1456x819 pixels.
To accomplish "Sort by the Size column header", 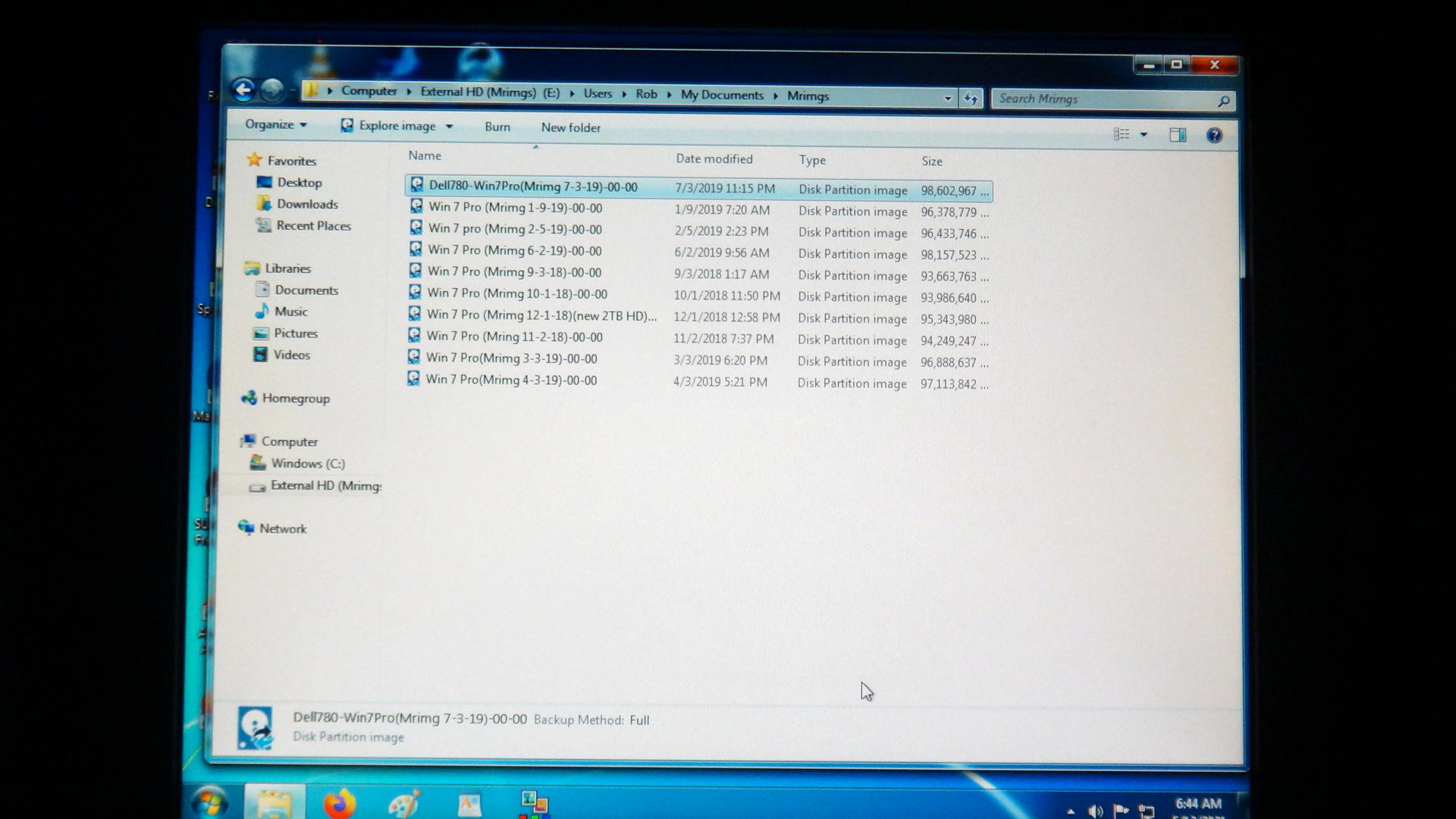I will (932, 162).
